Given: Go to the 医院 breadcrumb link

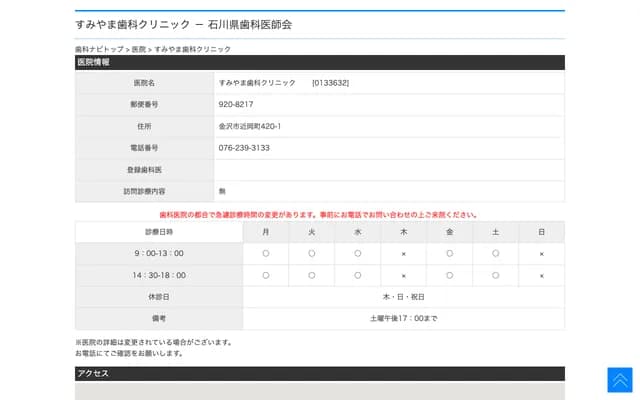Looking at the screenshot, I should (138, 49).
